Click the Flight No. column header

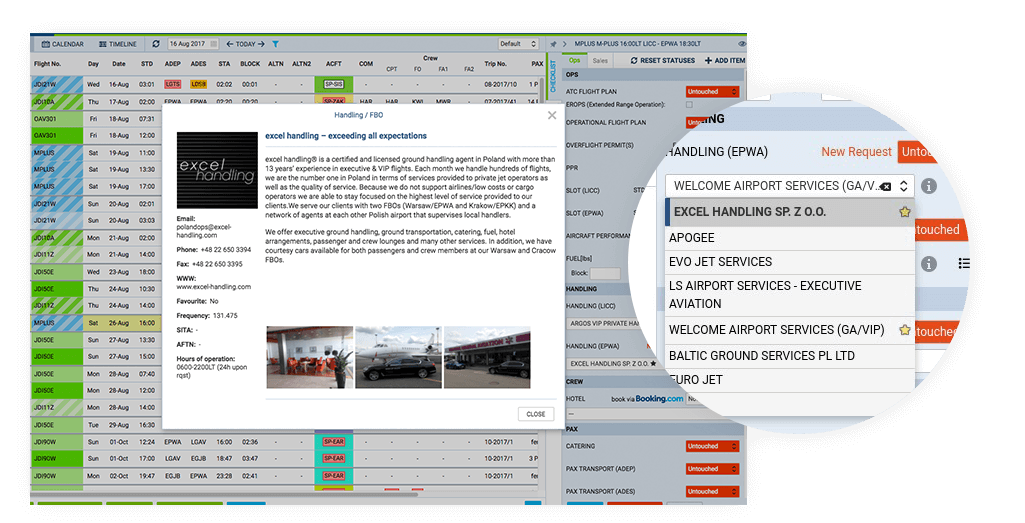click(48, 64)
